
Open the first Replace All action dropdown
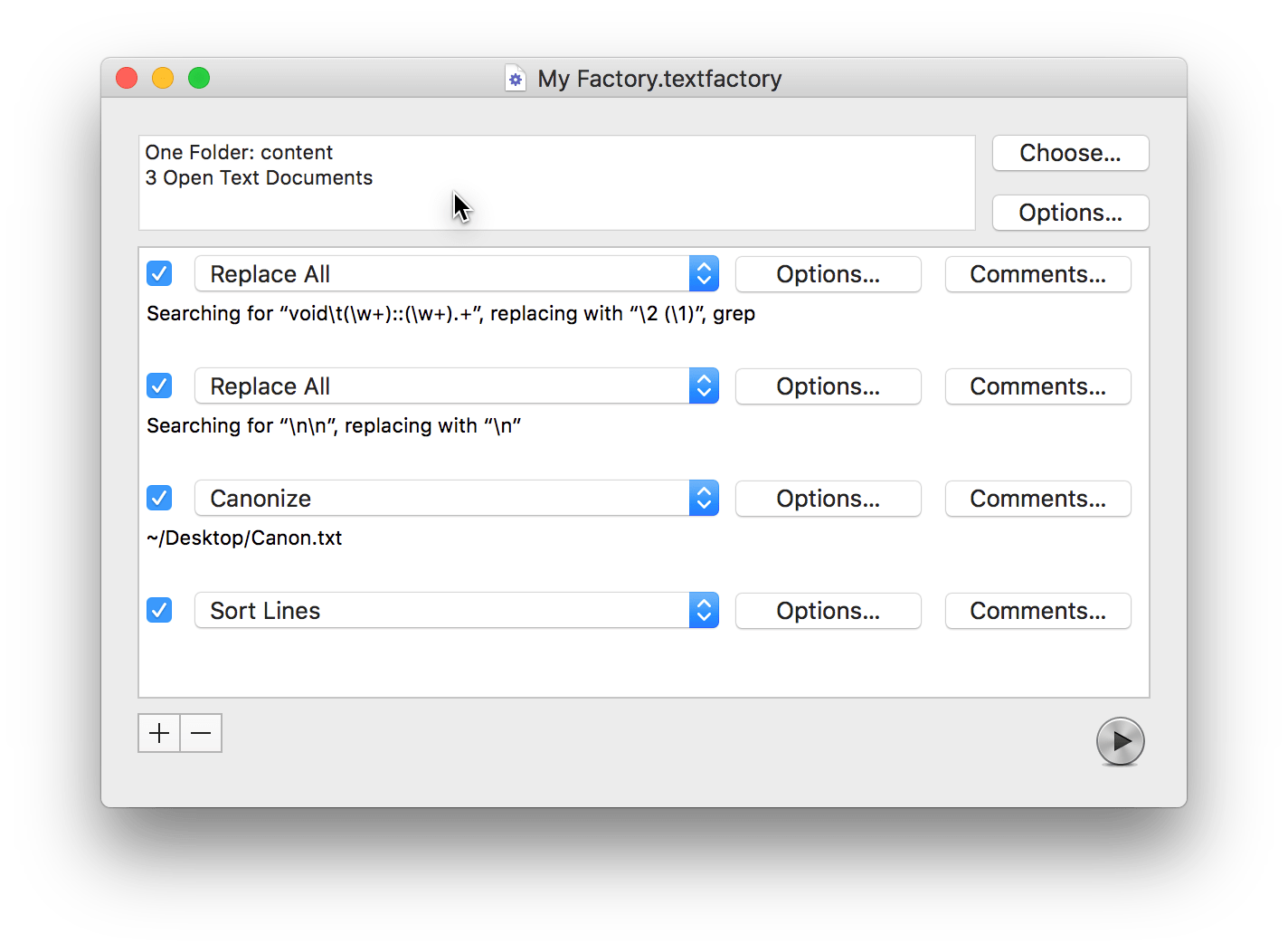click(x=456, y=273)
